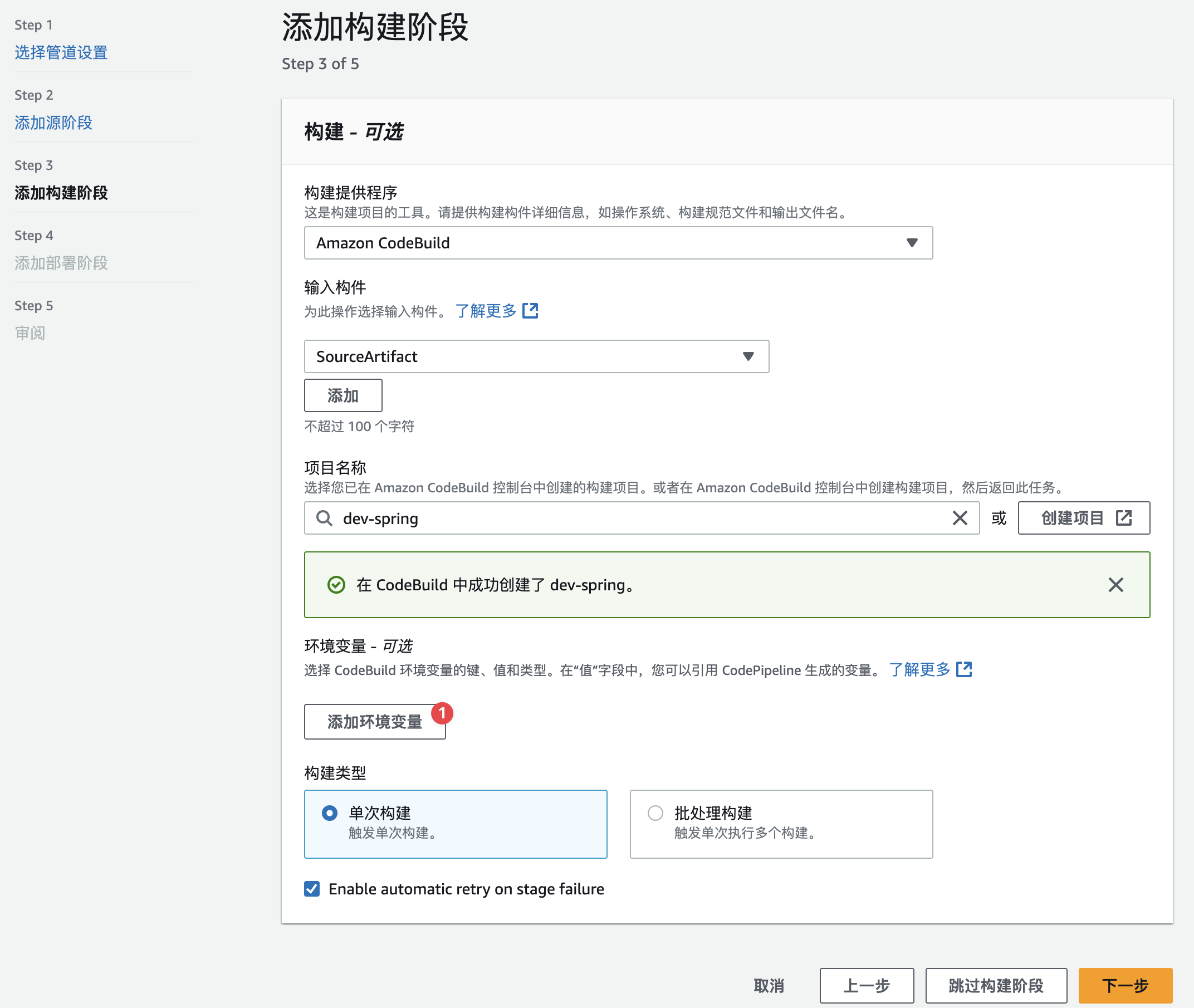Dismiss the CodeBuild success notification

[x=1115, y=585]
